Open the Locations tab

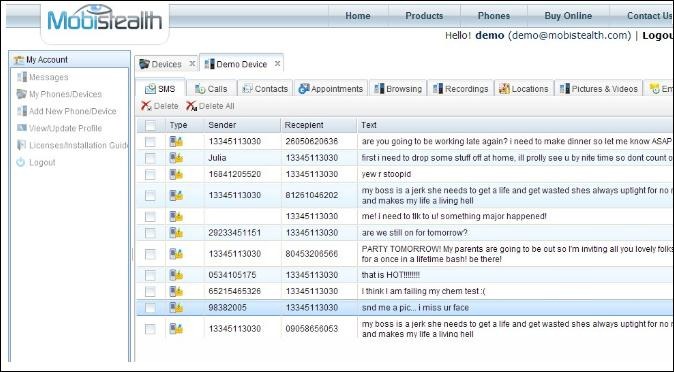tap(524, 89)
